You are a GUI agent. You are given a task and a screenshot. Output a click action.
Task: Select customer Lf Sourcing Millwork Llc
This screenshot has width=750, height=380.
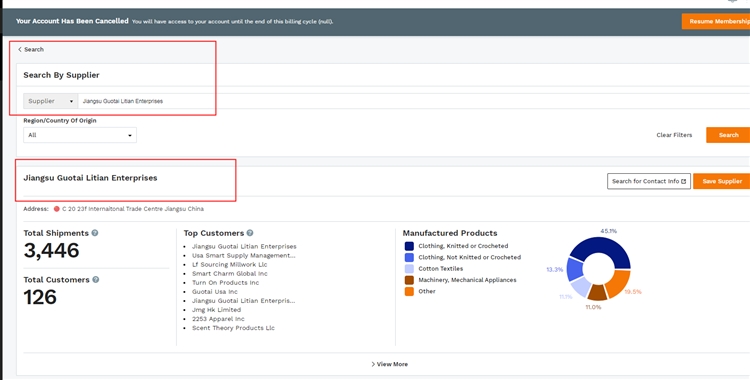[x=230, y=264]
